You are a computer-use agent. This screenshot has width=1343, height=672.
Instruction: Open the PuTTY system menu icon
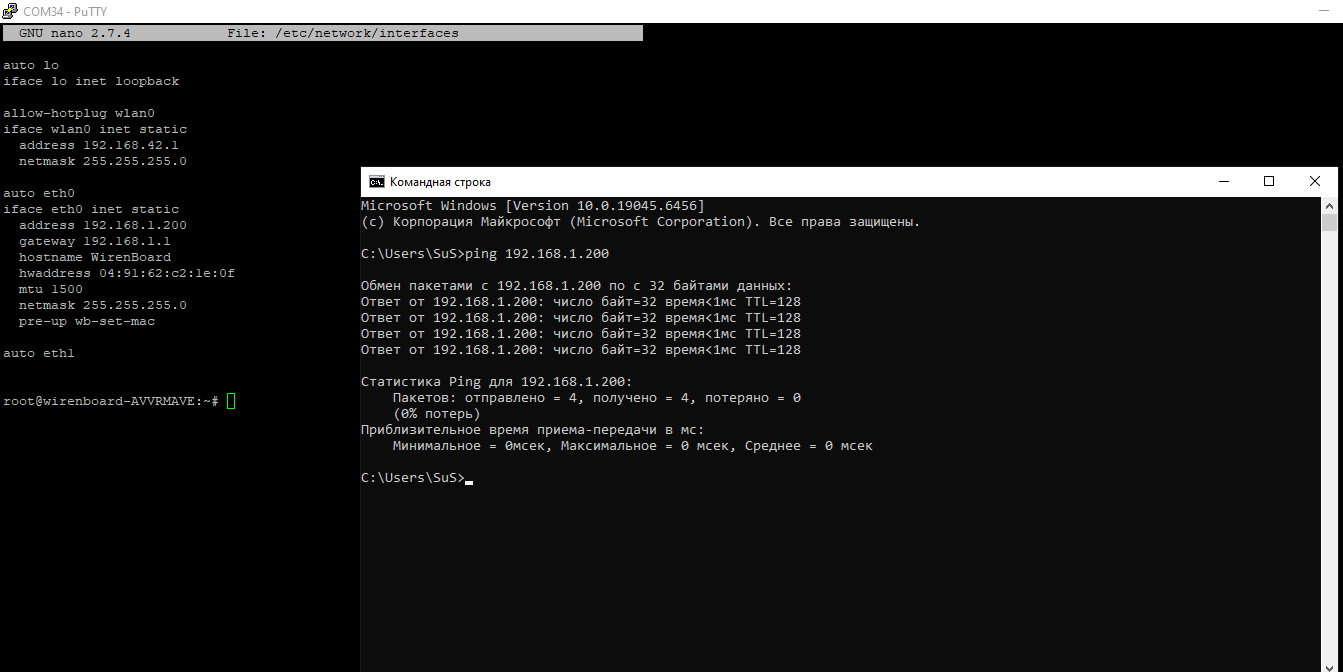[10, 11]
